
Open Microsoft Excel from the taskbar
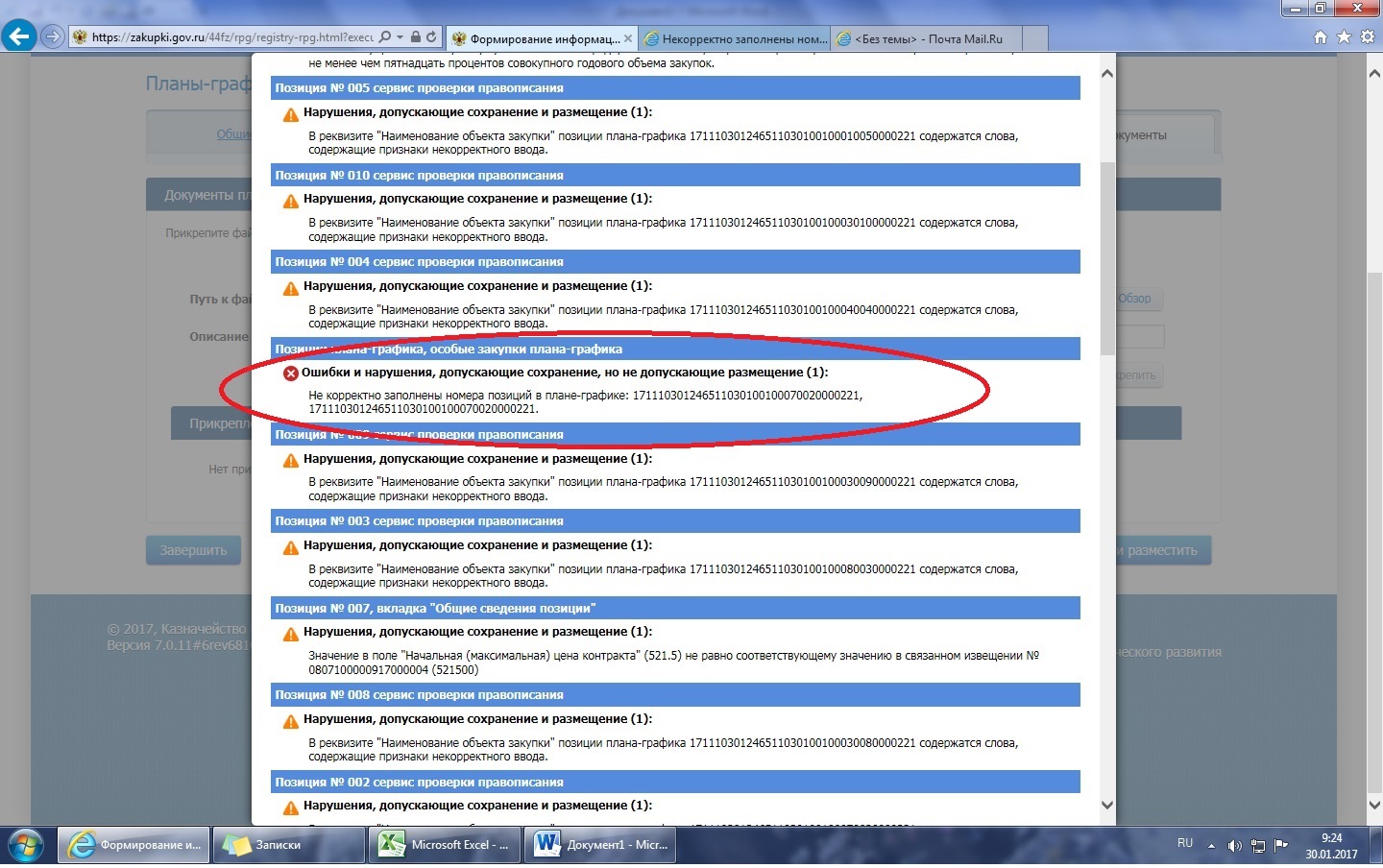[x=445, y=845]
